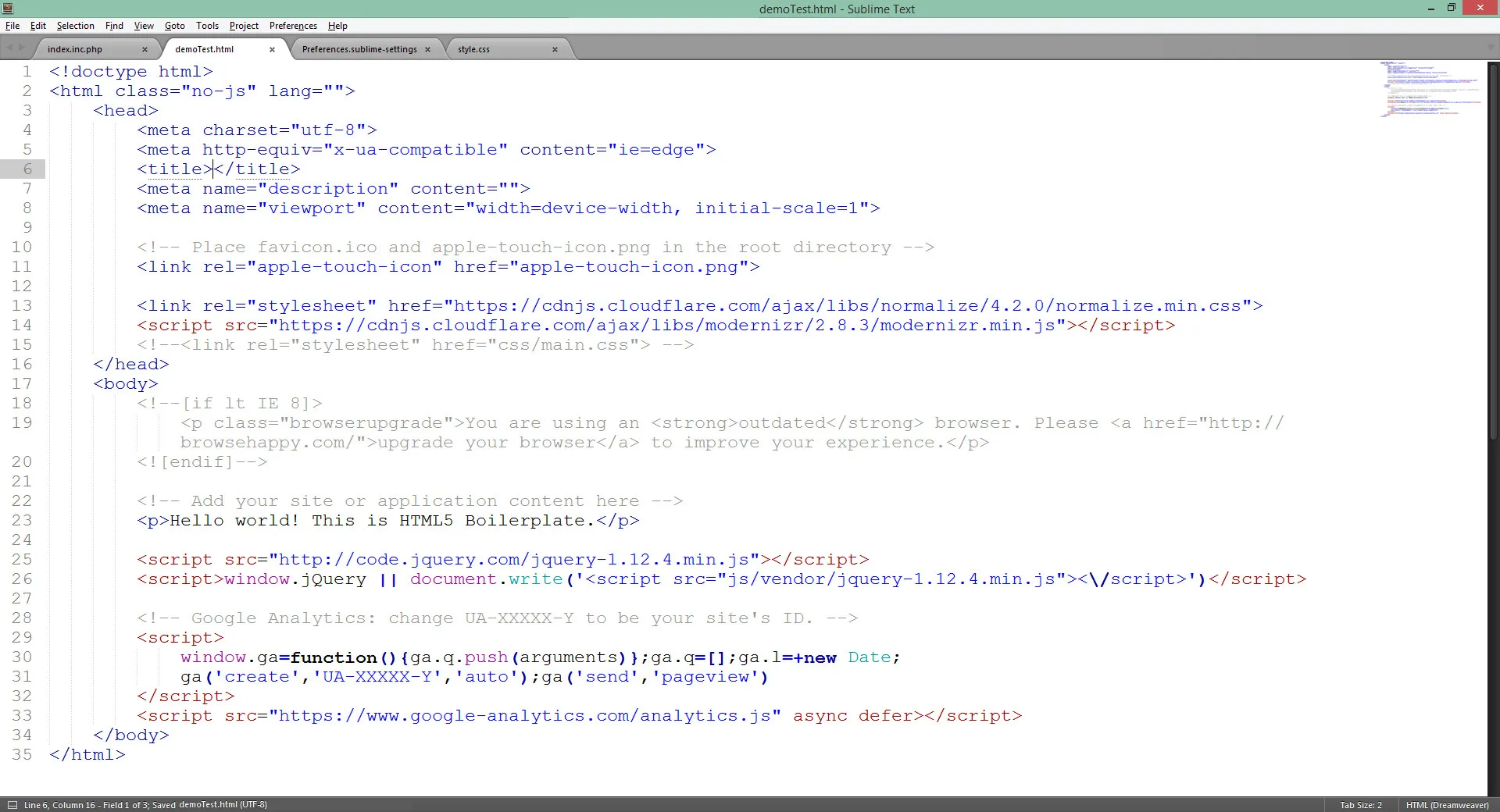Close the style.css tab
Image resolution: width=1500 pixels, height=812 pixels.
click(x=555, y=49)
